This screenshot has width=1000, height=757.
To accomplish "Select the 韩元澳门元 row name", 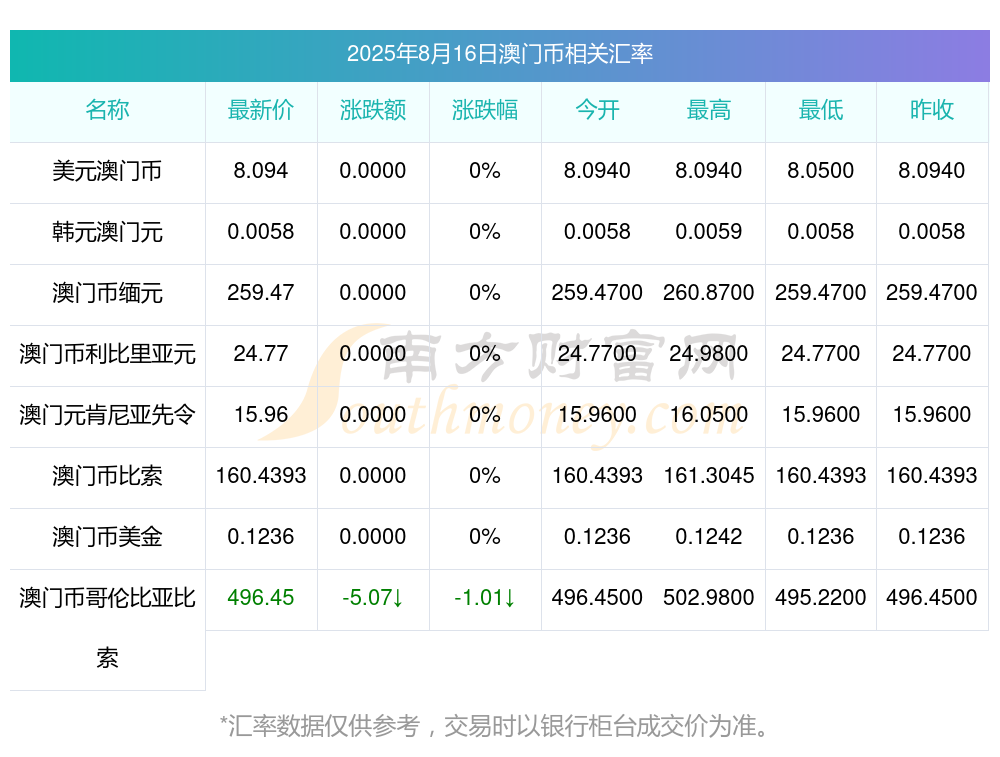I will tap(107, 232).
